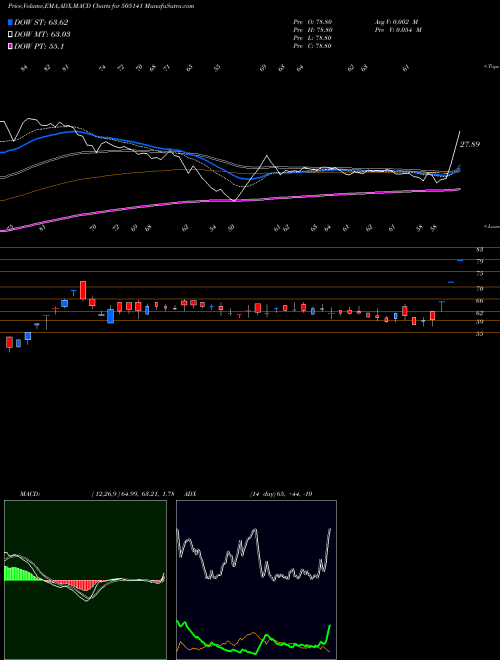
Task: Click the MACD indicator heading
Action: 29,494
